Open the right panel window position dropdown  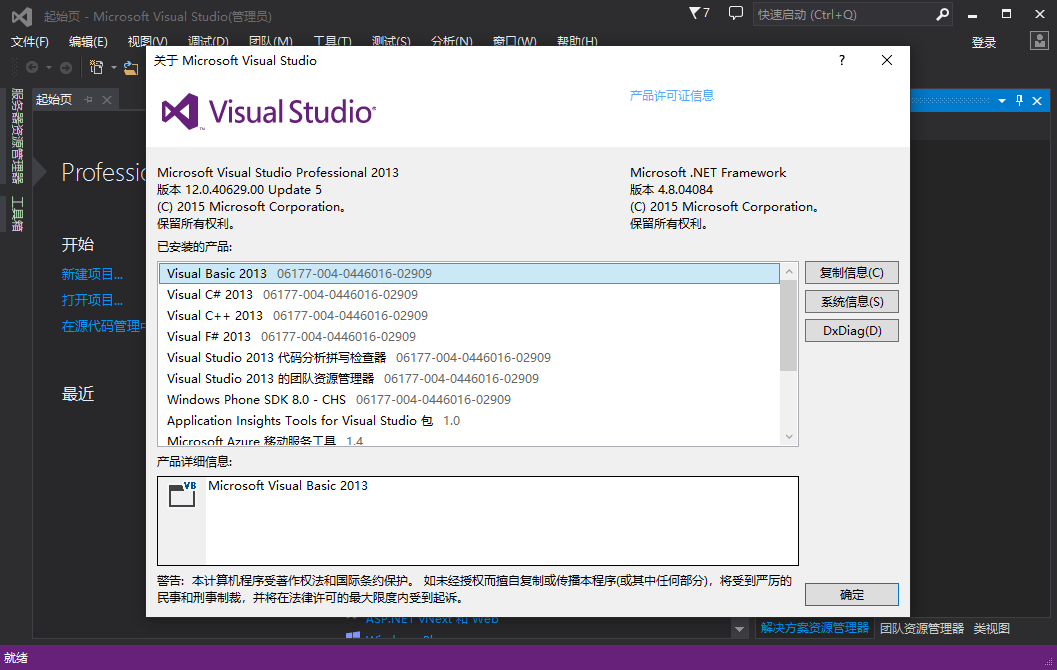coord(1002,100)
